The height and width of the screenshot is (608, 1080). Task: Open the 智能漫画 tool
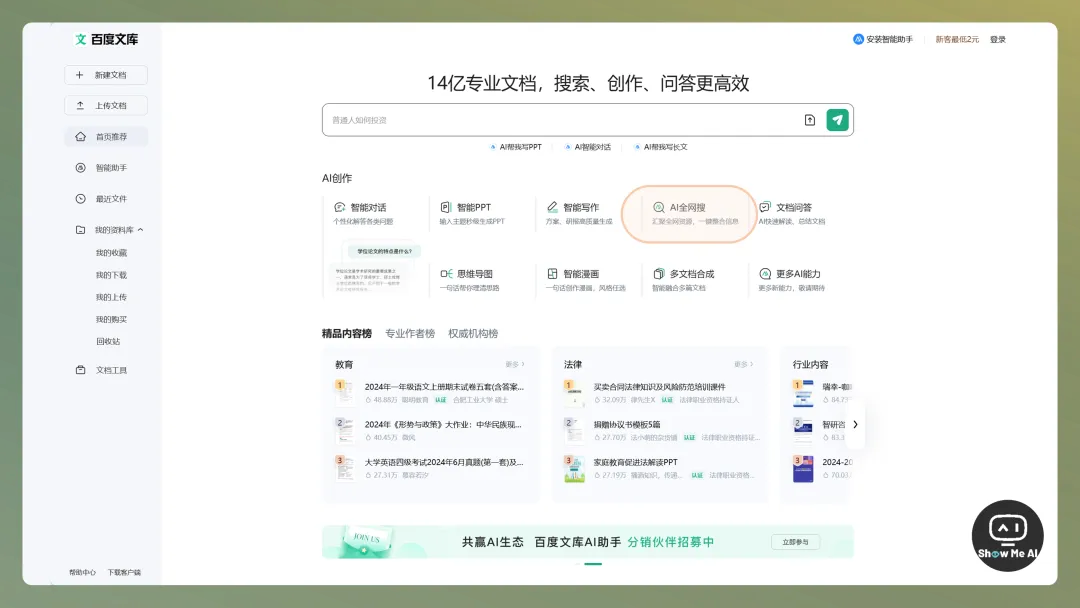click(586, 280)
